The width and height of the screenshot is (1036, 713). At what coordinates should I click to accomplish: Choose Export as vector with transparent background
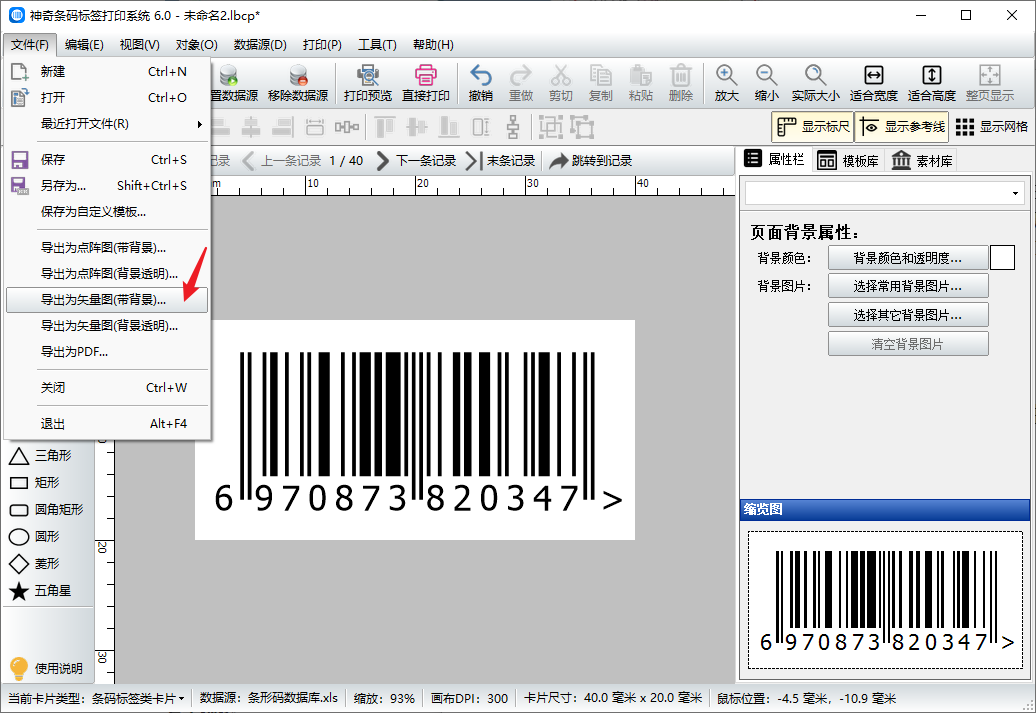tap(107, 326)
